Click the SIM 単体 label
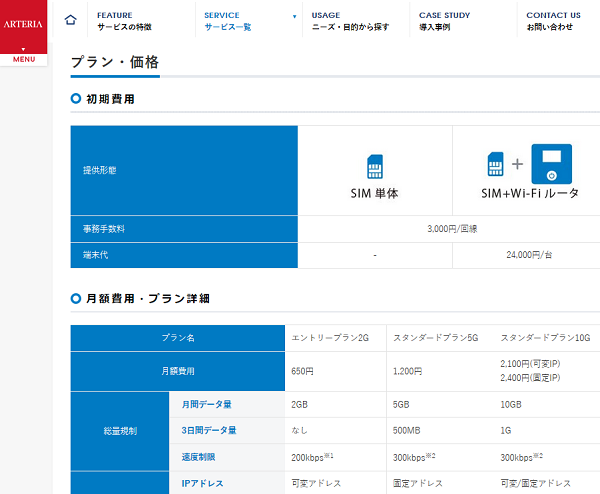 tap(375, 193)
